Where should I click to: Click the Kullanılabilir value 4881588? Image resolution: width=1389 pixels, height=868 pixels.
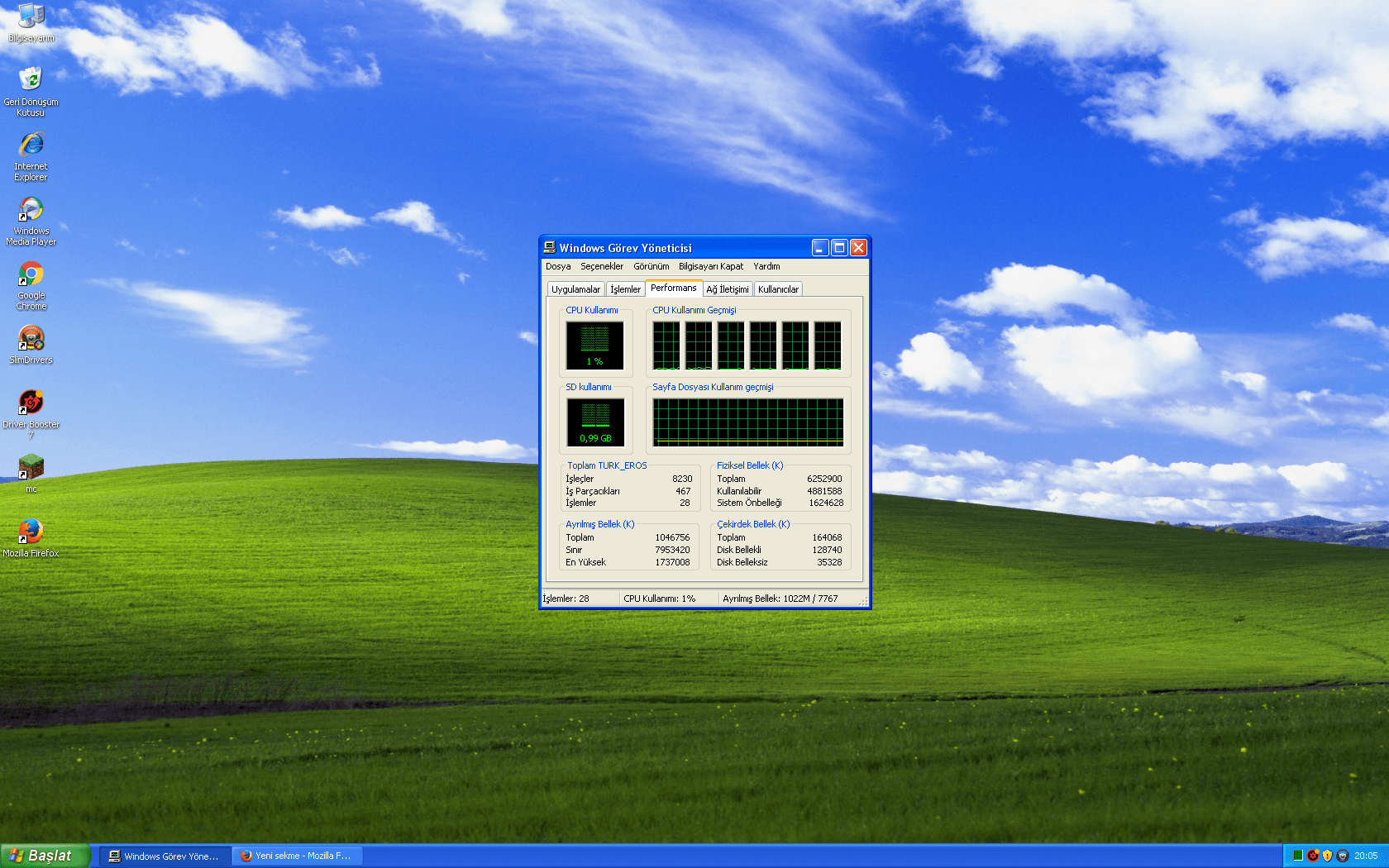coord(824,491)
